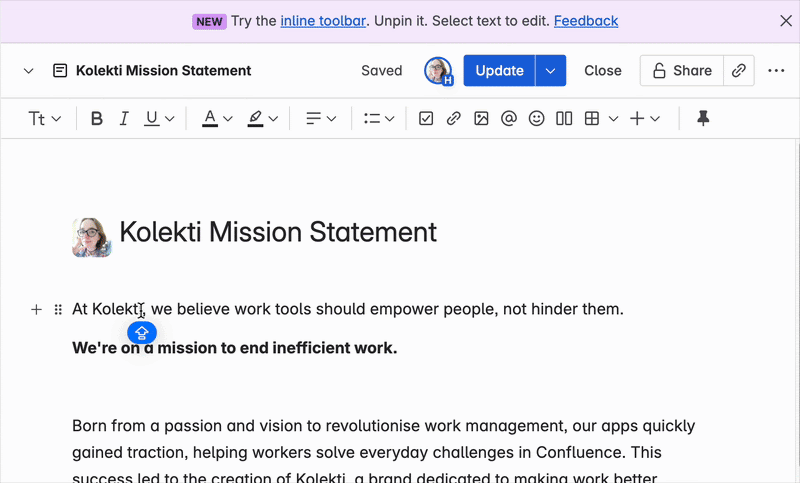Toggle italic formatting
The width and height of the screenshot is (800, 483).
point(123,119)
